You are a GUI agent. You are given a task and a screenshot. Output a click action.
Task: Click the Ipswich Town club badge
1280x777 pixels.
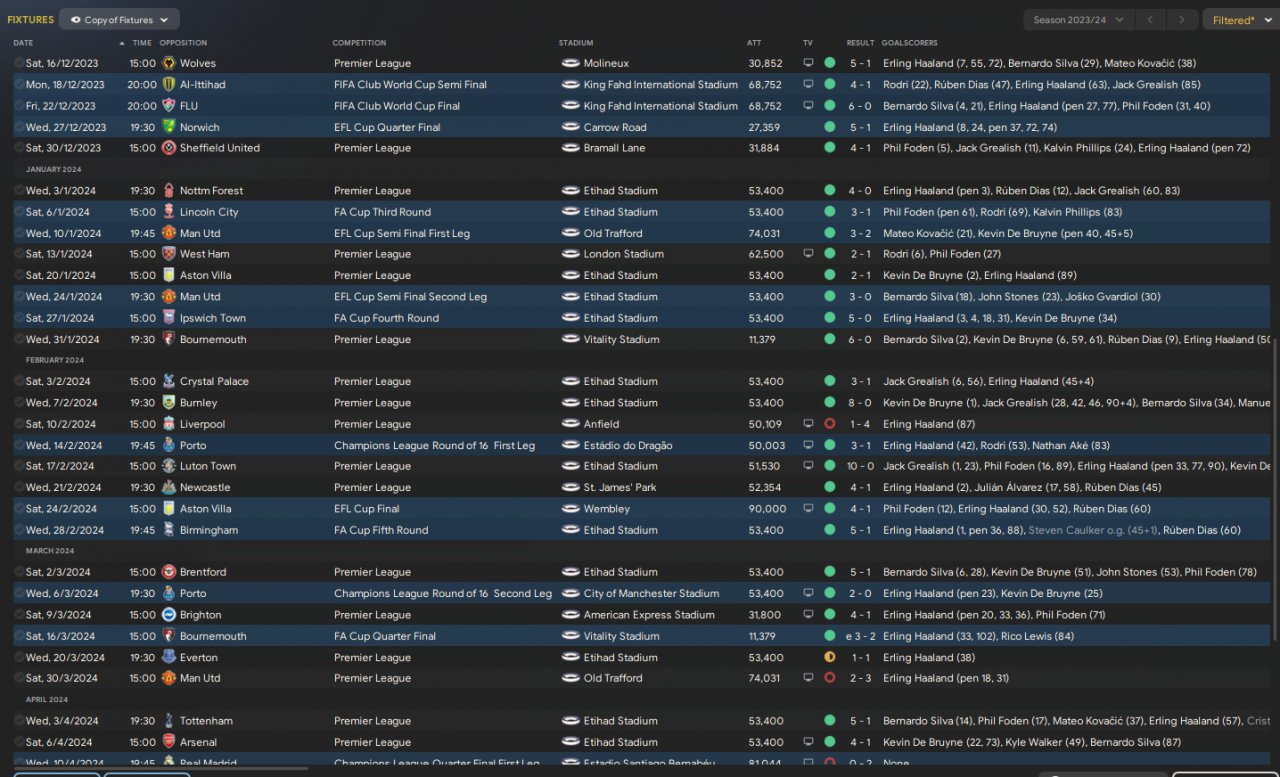click(x=169, y=318)
